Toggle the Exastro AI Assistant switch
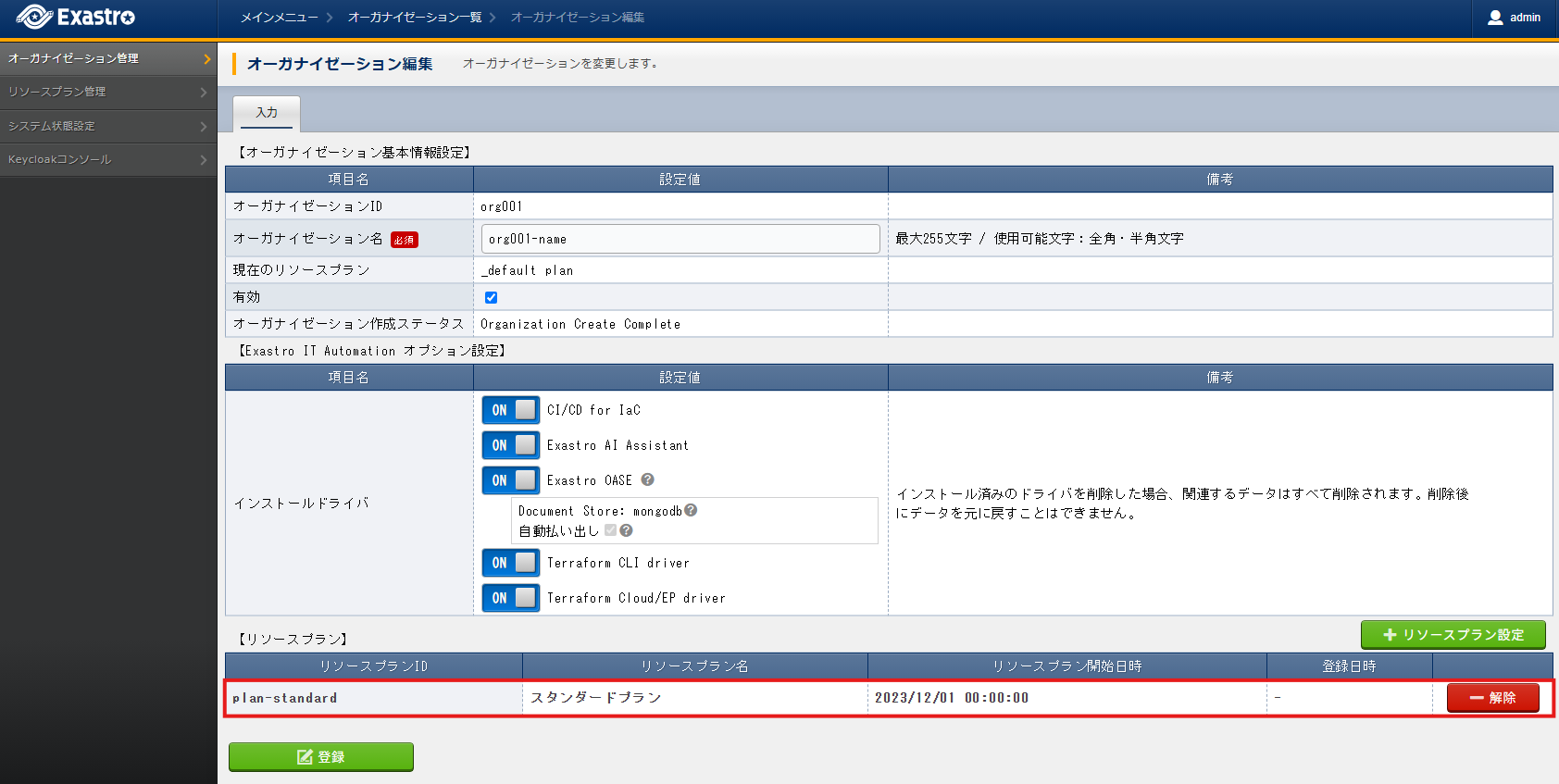 (x=511, y=445)
